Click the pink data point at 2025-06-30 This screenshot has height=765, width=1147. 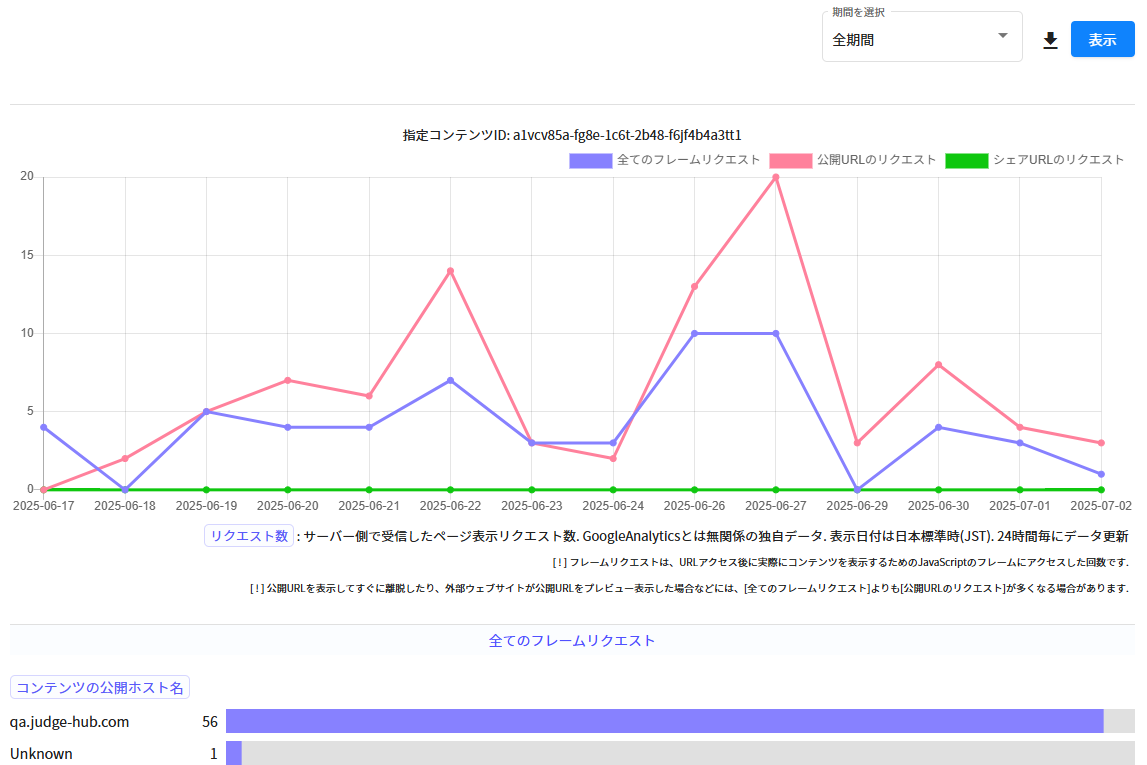point(939,365)
